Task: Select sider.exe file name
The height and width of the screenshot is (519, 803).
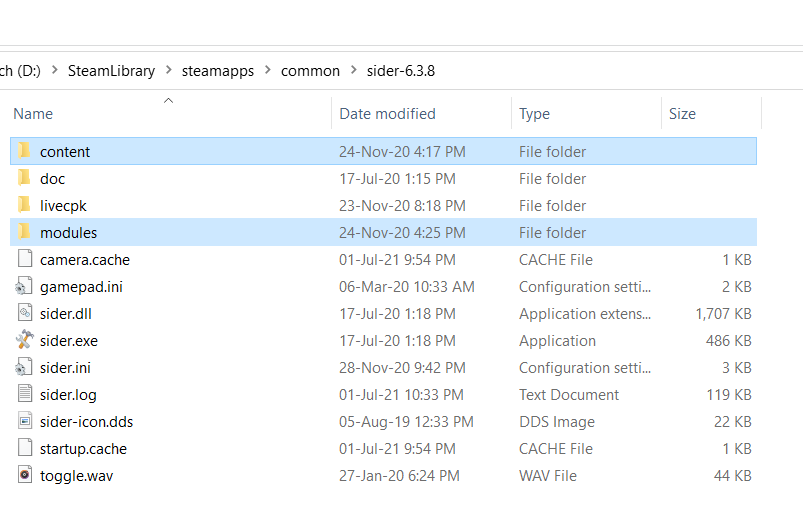Action: pyautogui.click(x=69, y=341)
